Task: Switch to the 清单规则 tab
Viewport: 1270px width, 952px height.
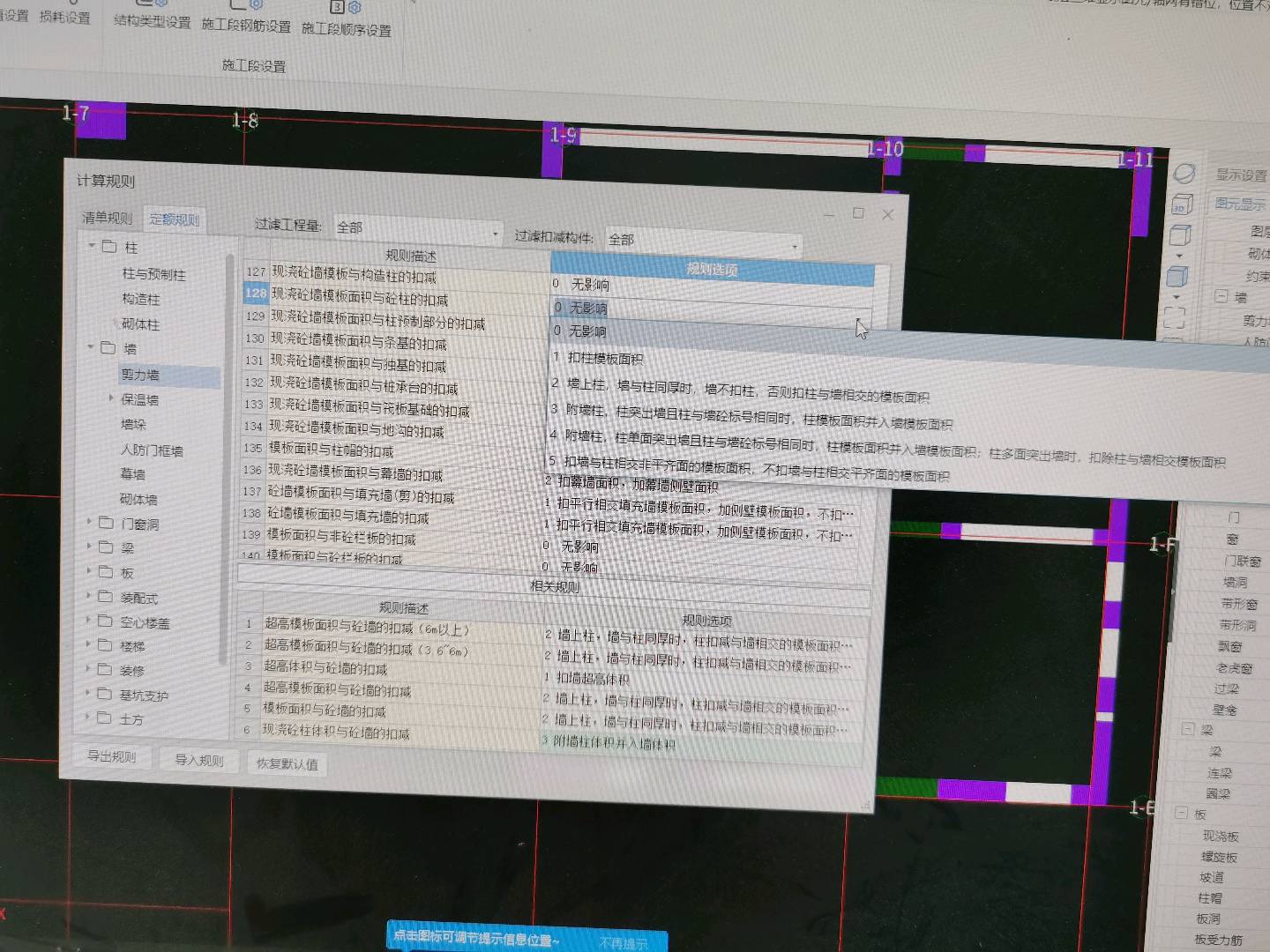Action: (x=107, y=218)
